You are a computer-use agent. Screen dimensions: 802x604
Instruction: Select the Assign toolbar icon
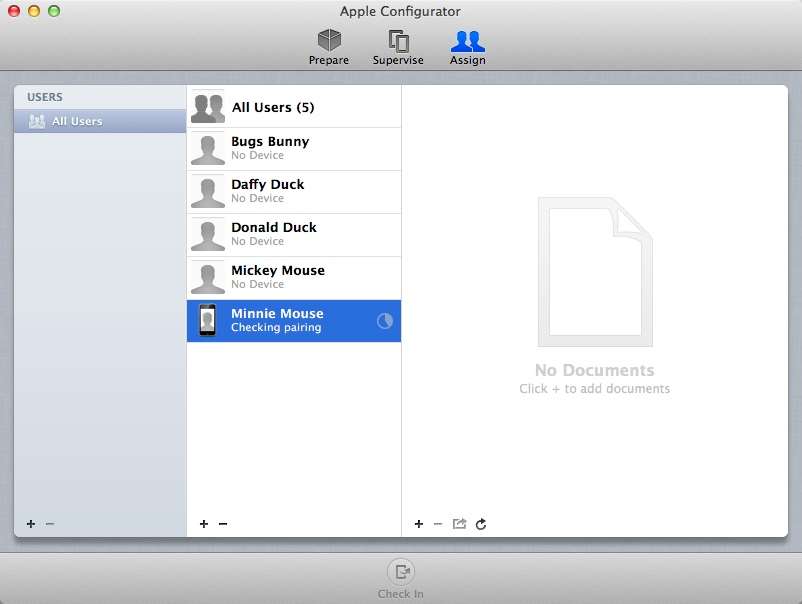467,44
